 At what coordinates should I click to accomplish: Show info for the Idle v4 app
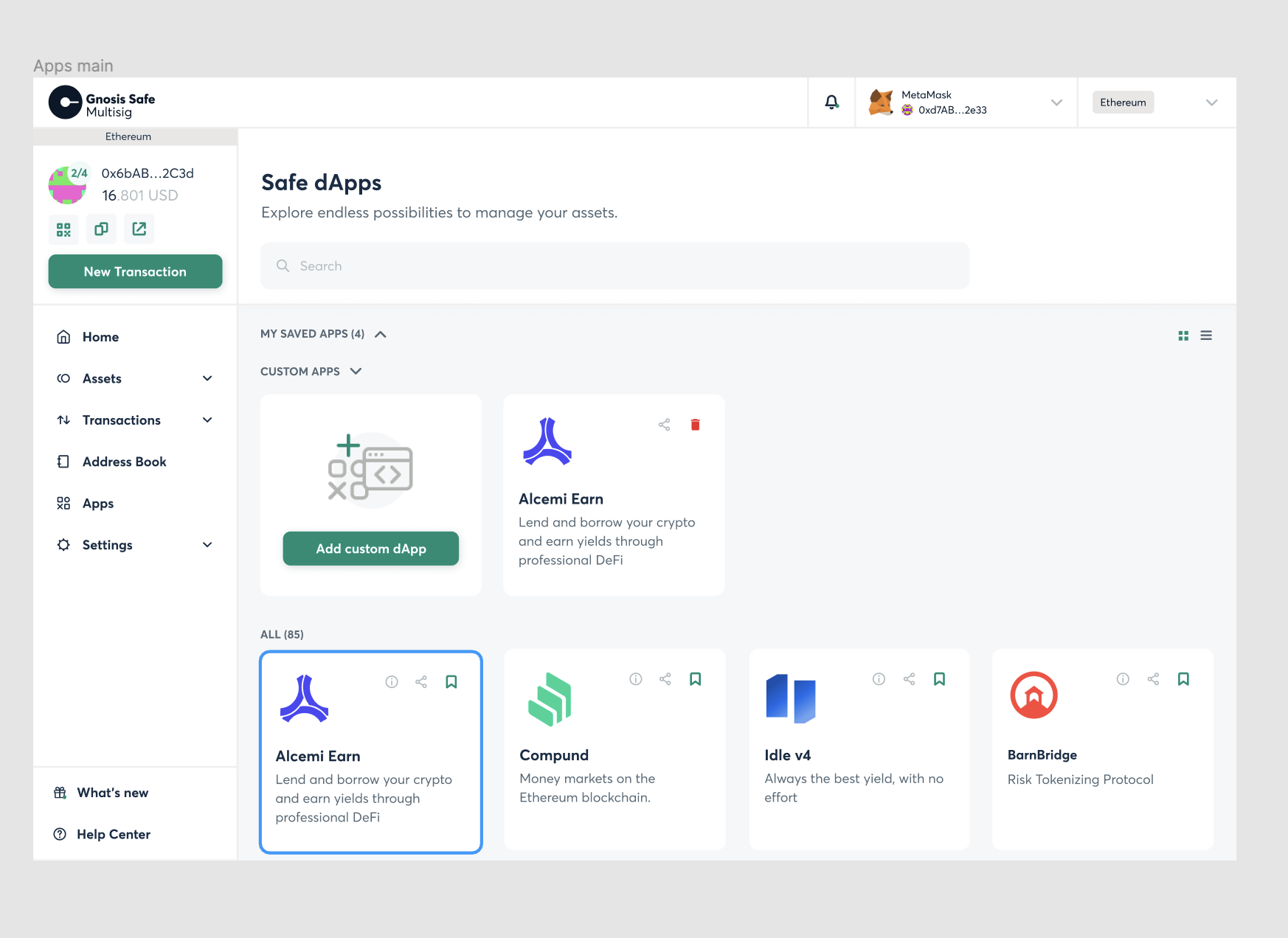click(879, 679)
